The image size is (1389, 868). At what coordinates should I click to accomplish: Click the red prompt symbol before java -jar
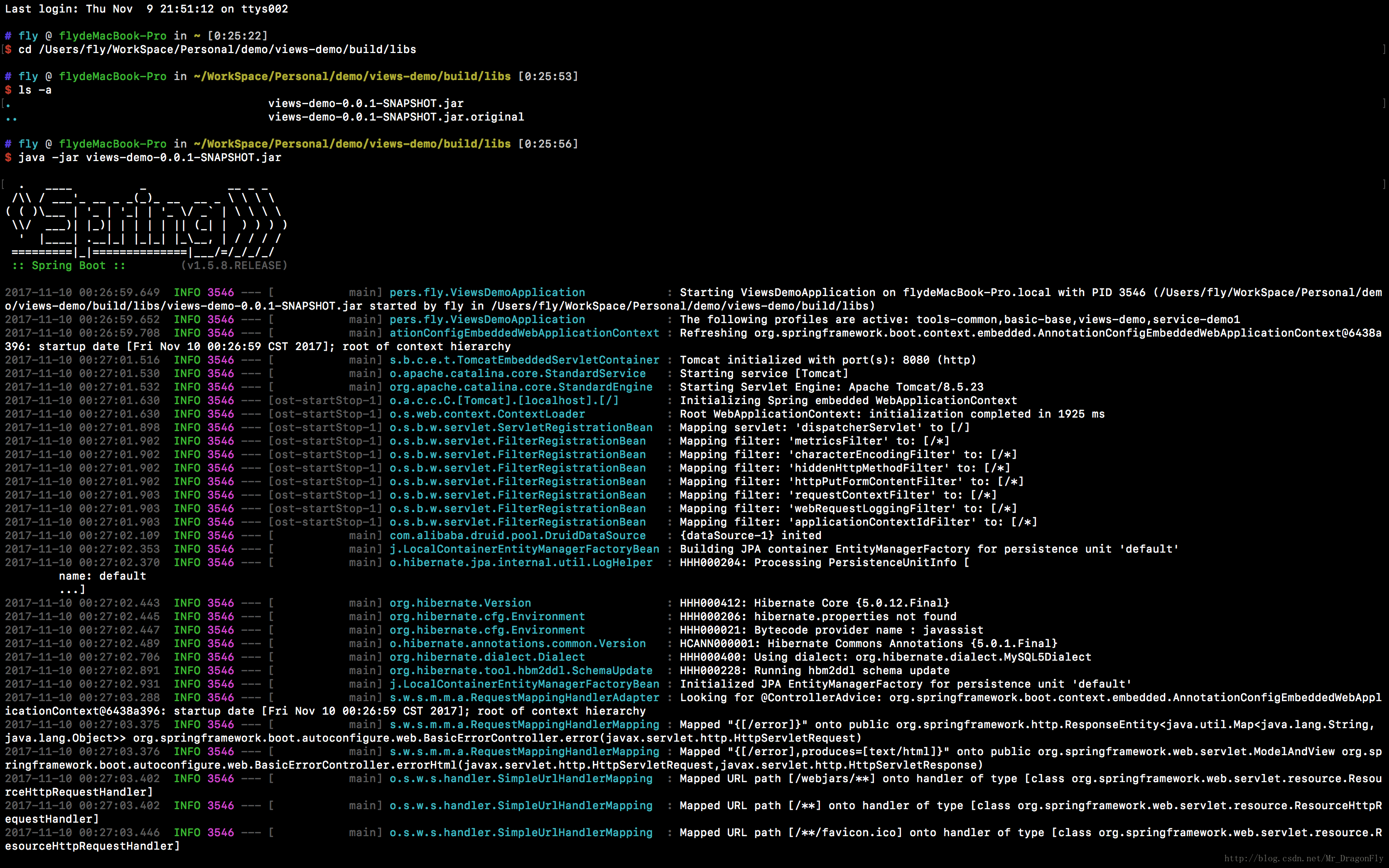click(x=8, y=157)
